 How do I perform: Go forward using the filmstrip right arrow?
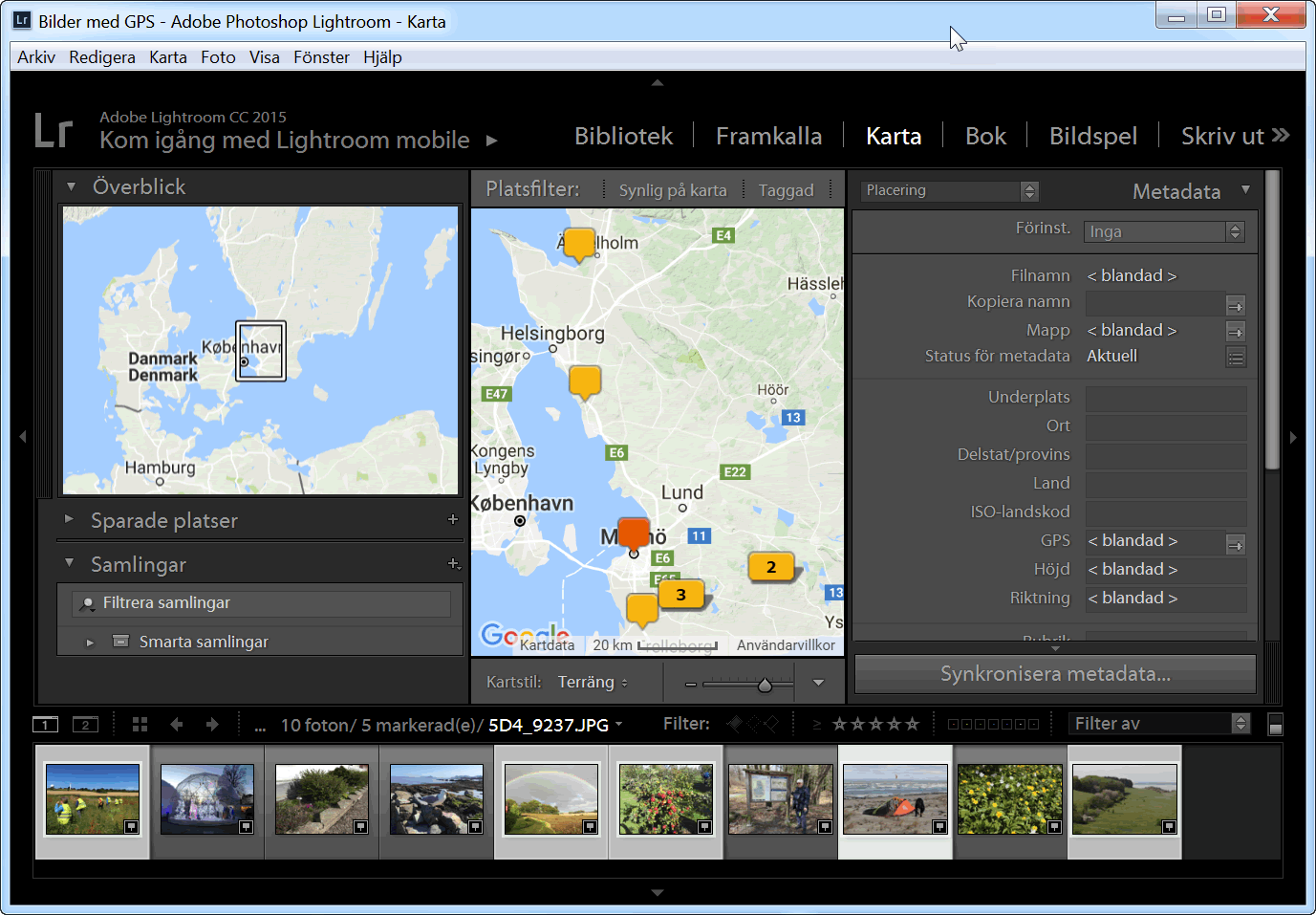tap(212, 725)
